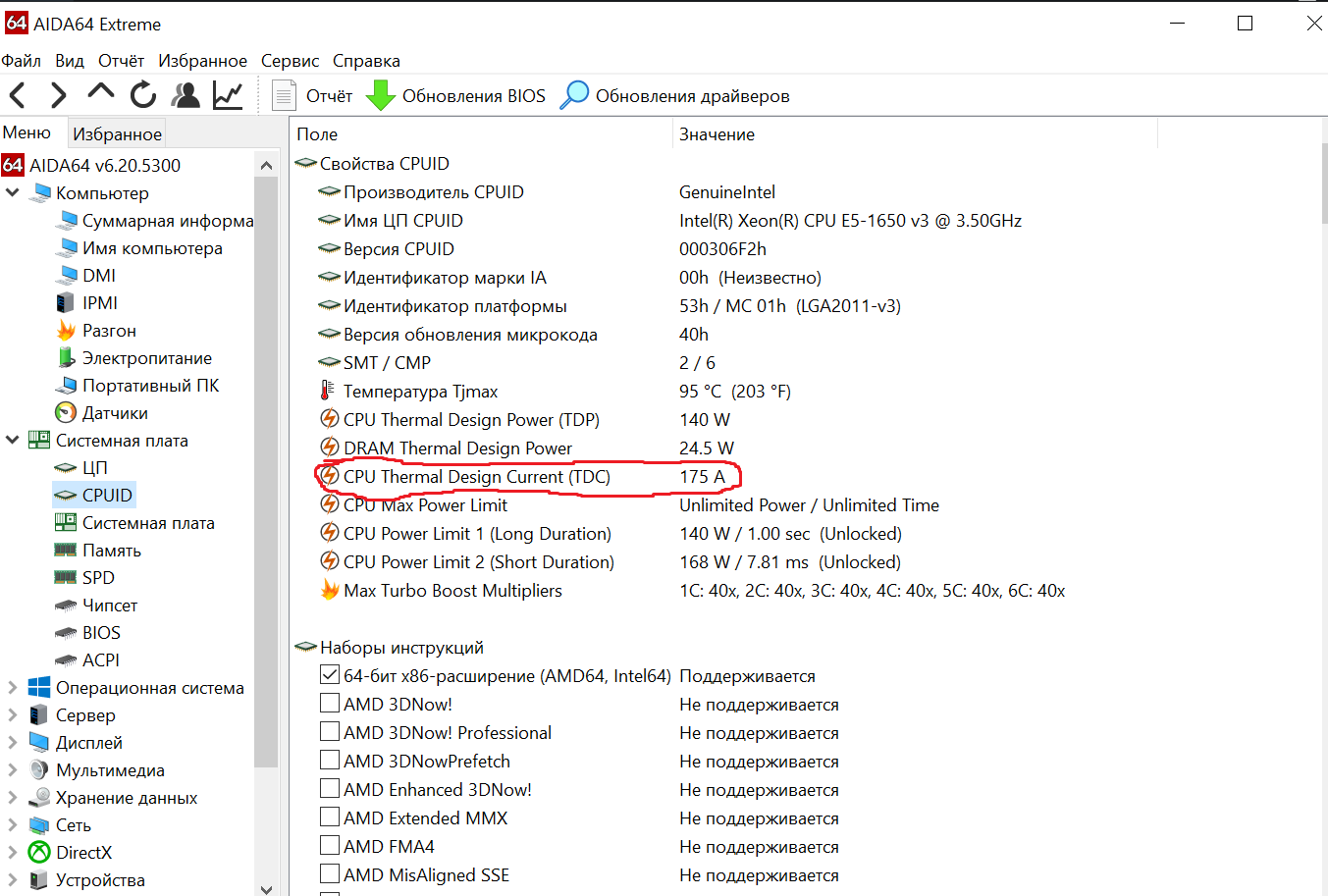
Task: Open the Отчёт menu in menu bar
Action: pyautogui.click(x=121, y=61)
